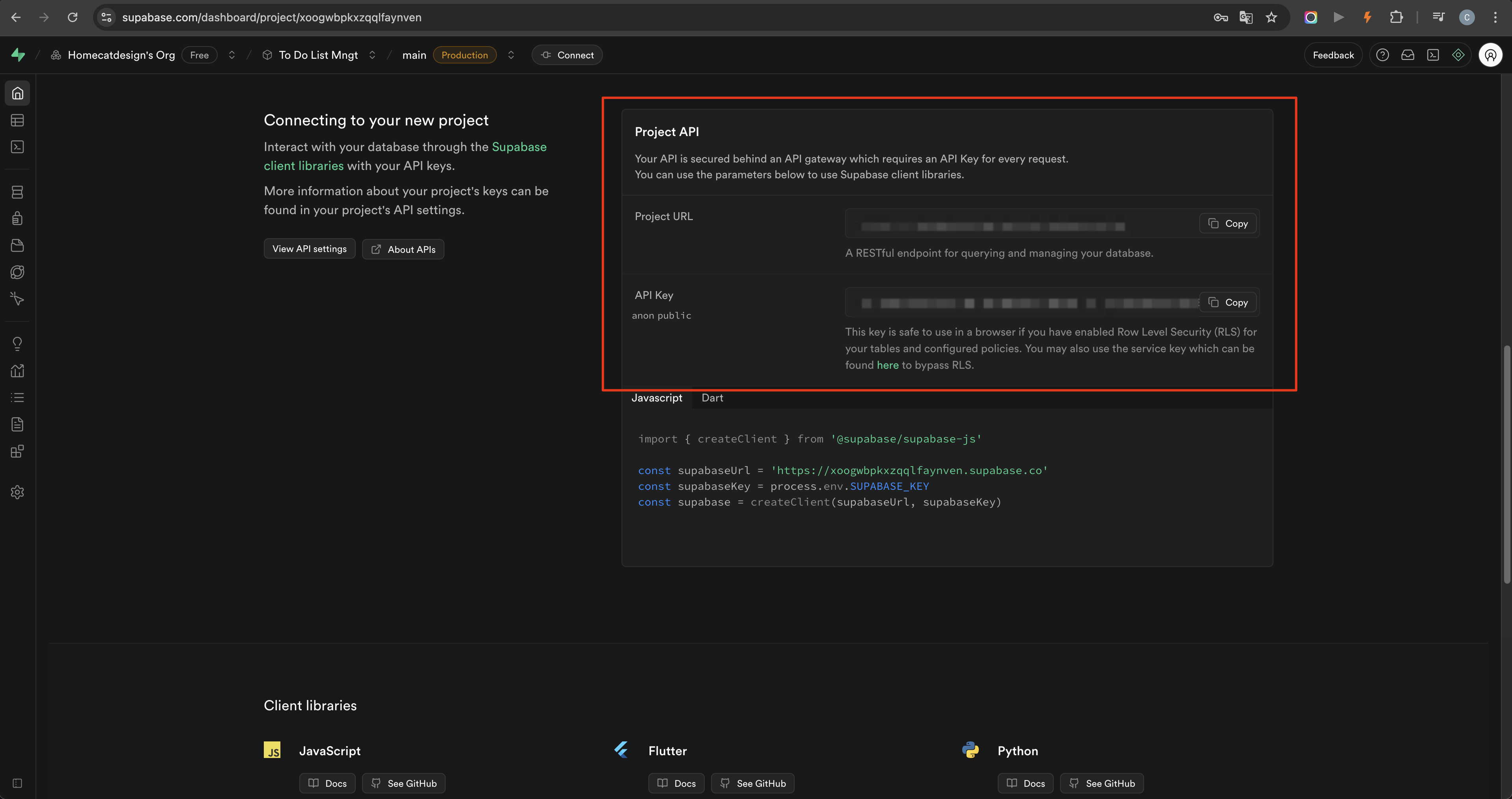Switch to the Dart code tab
The image size is (1512, 799).
[x=712, y=398]
